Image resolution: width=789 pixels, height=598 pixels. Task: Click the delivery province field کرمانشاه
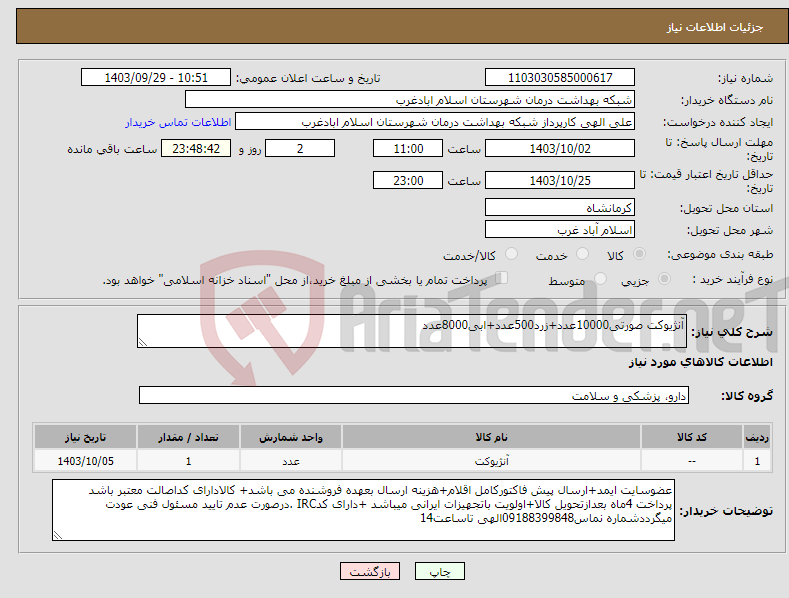[560, 207]
